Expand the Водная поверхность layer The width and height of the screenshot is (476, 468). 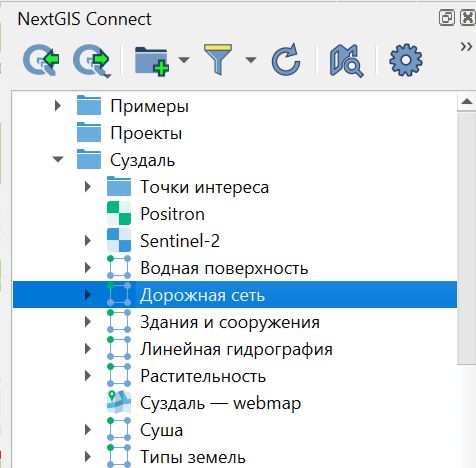(88, 267)
